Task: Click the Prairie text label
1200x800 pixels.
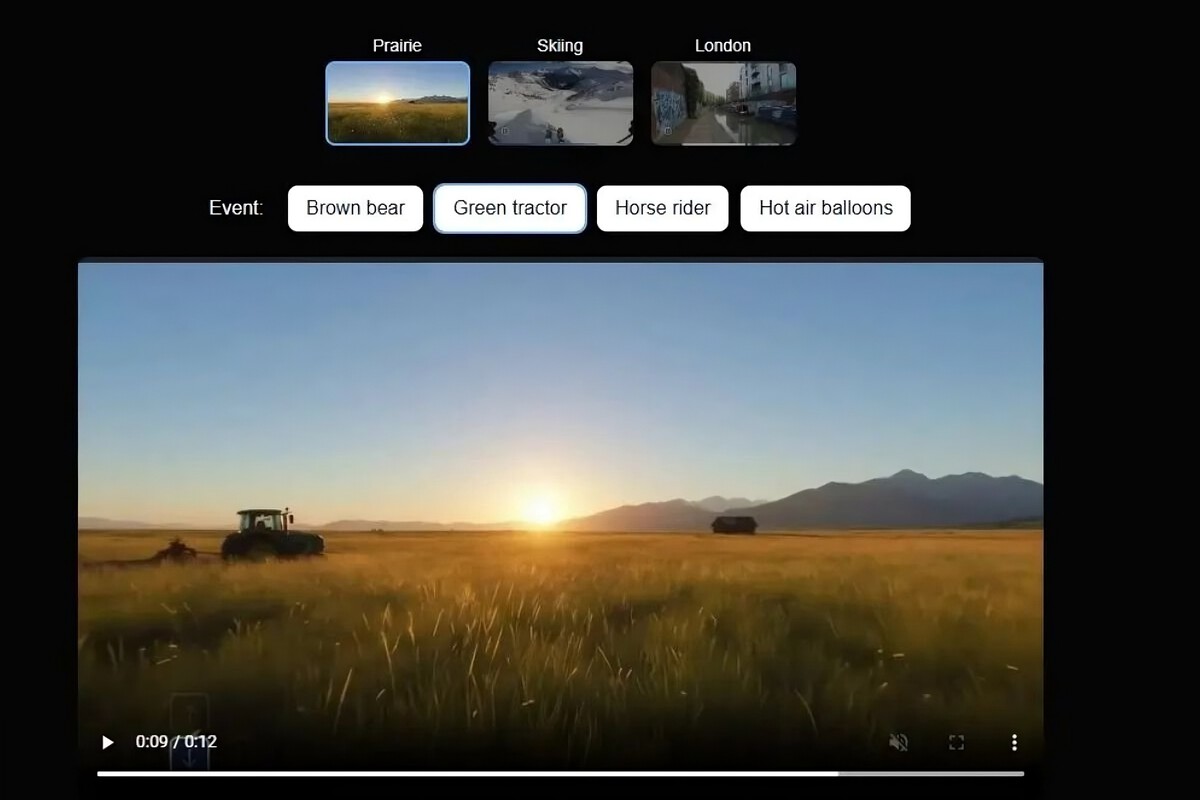Action: click(397, 46)
